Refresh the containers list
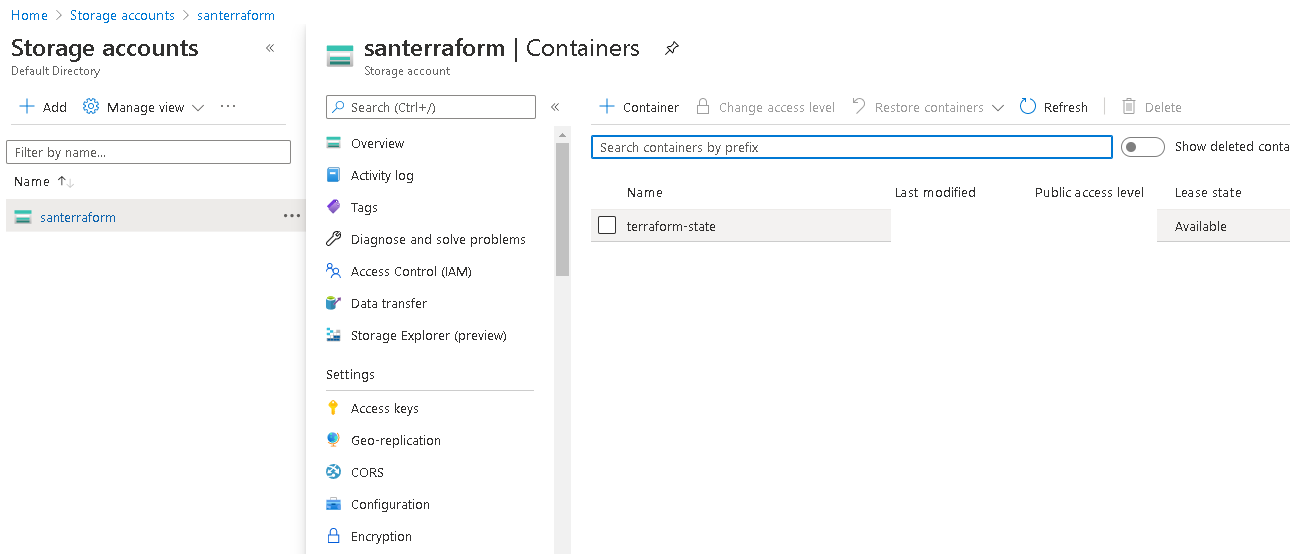 coord(1053,107)
